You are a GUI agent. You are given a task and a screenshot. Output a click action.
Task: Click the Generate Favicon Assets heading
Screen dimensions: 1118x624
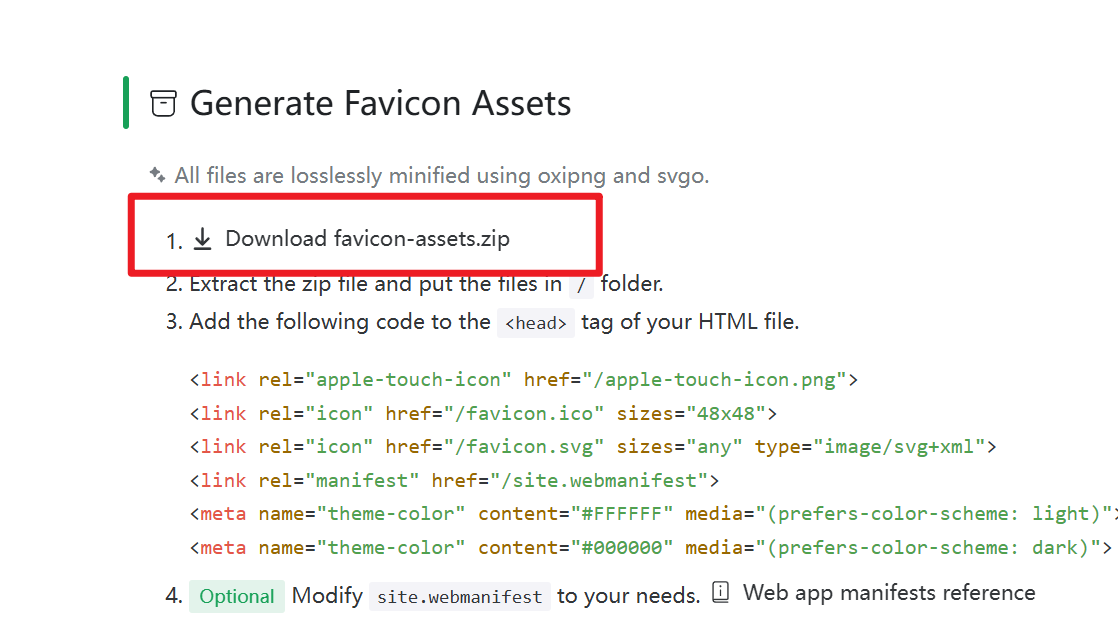(380, 103)
